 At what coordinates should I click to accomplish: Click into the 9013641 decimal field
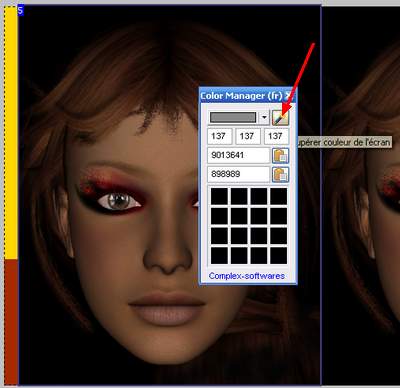click(x=238, y=155)
